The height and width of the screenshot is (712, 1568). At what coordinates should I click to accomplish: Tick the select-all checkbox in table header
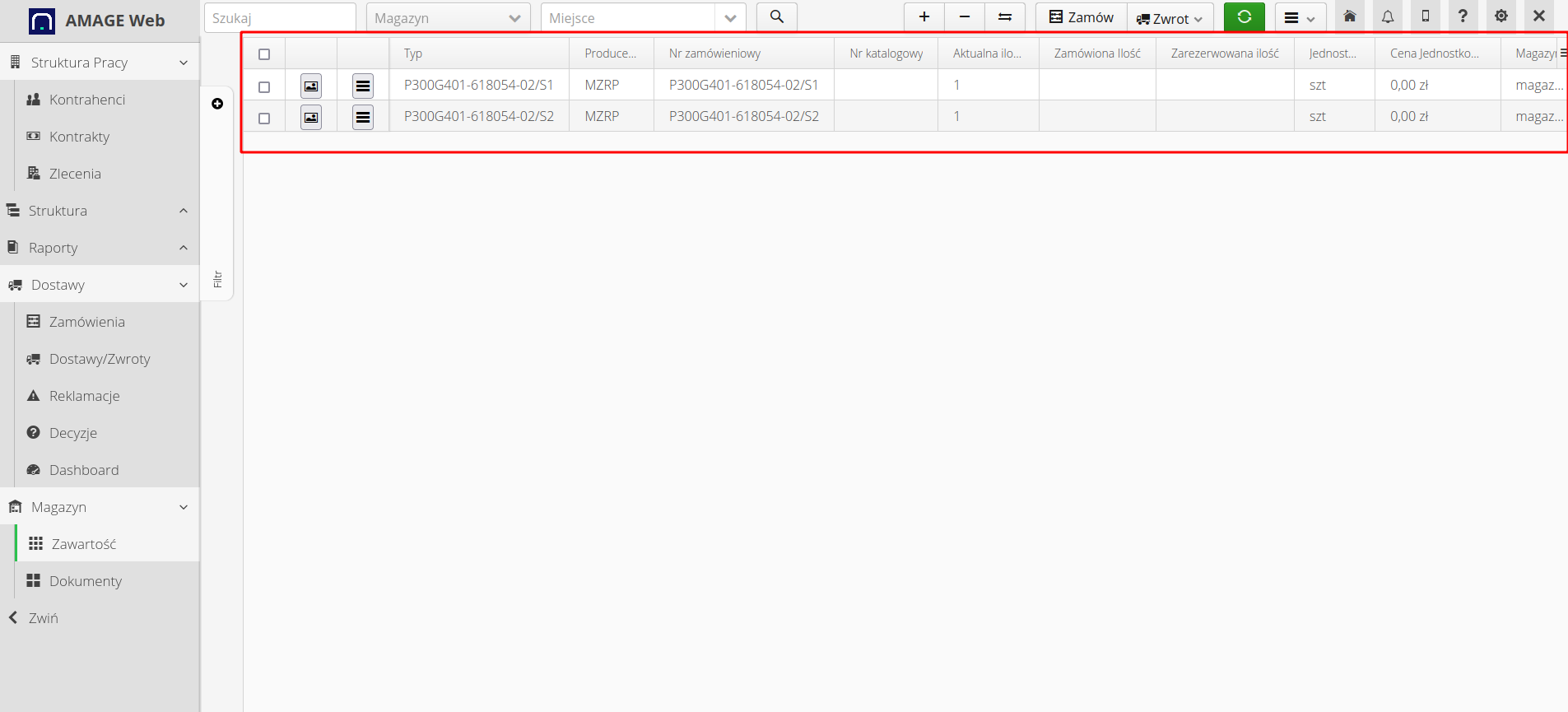point(264,54)
